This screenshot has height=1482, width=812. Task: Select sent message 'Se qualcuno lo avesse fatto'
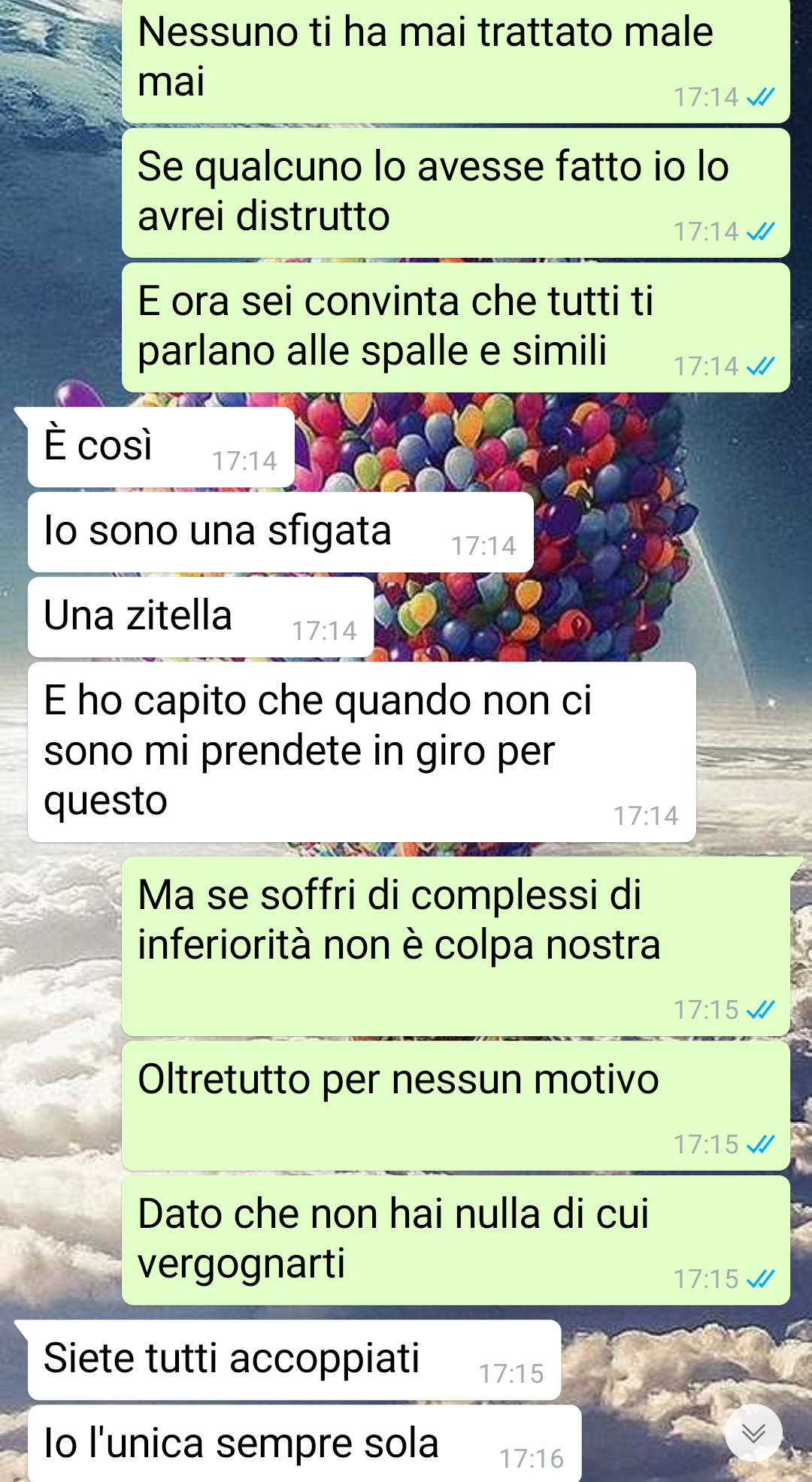coord(456,193)
